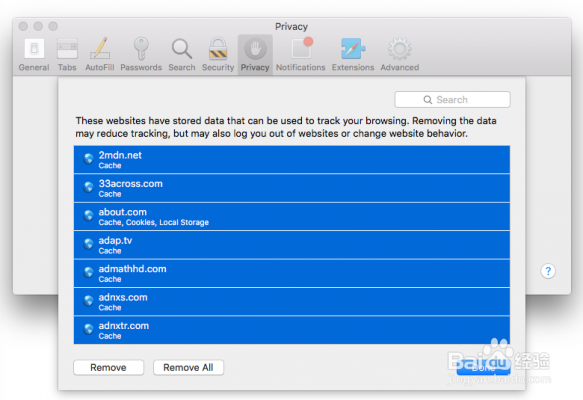Select the Privacy hand icon
This screenshot has height=400, width=583.
(x=255, y=49)
